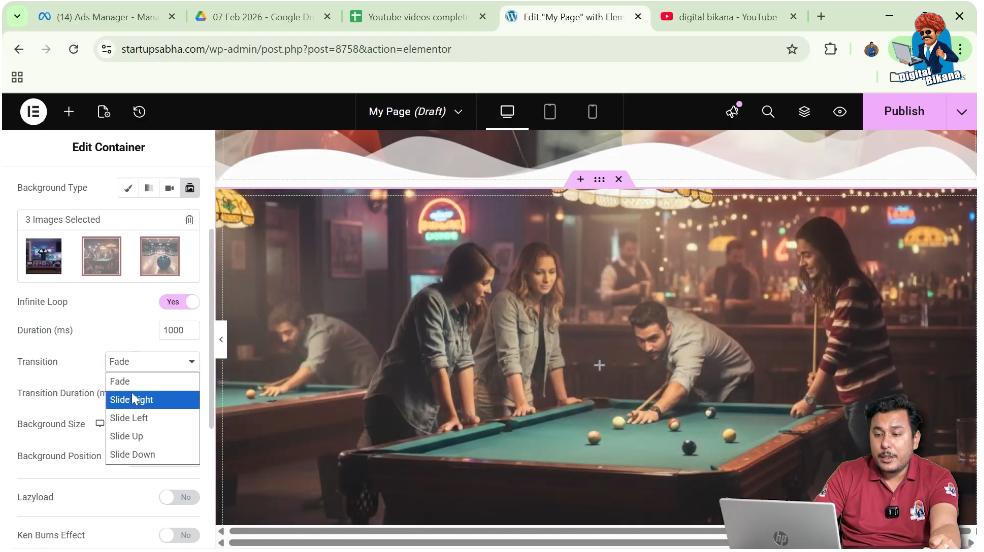Open the Elementor finder search icon
The width and height of the screenshot is (984, 552).
click(x=768, y=112)
